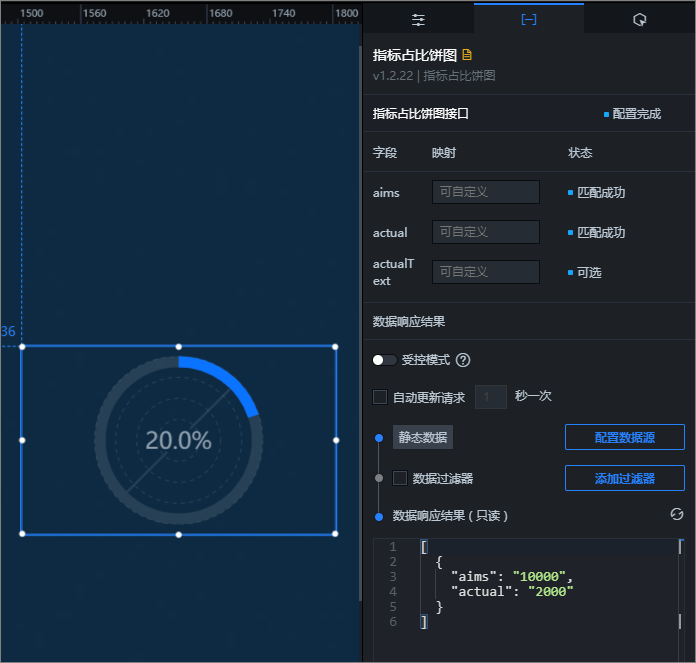Check the 数据过滤器 checkbox

(400, 478)
